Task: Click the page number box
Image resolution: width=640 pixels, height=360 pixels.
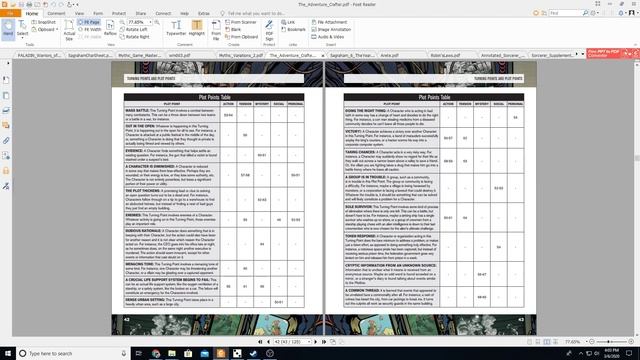Action: coord(292,342)
